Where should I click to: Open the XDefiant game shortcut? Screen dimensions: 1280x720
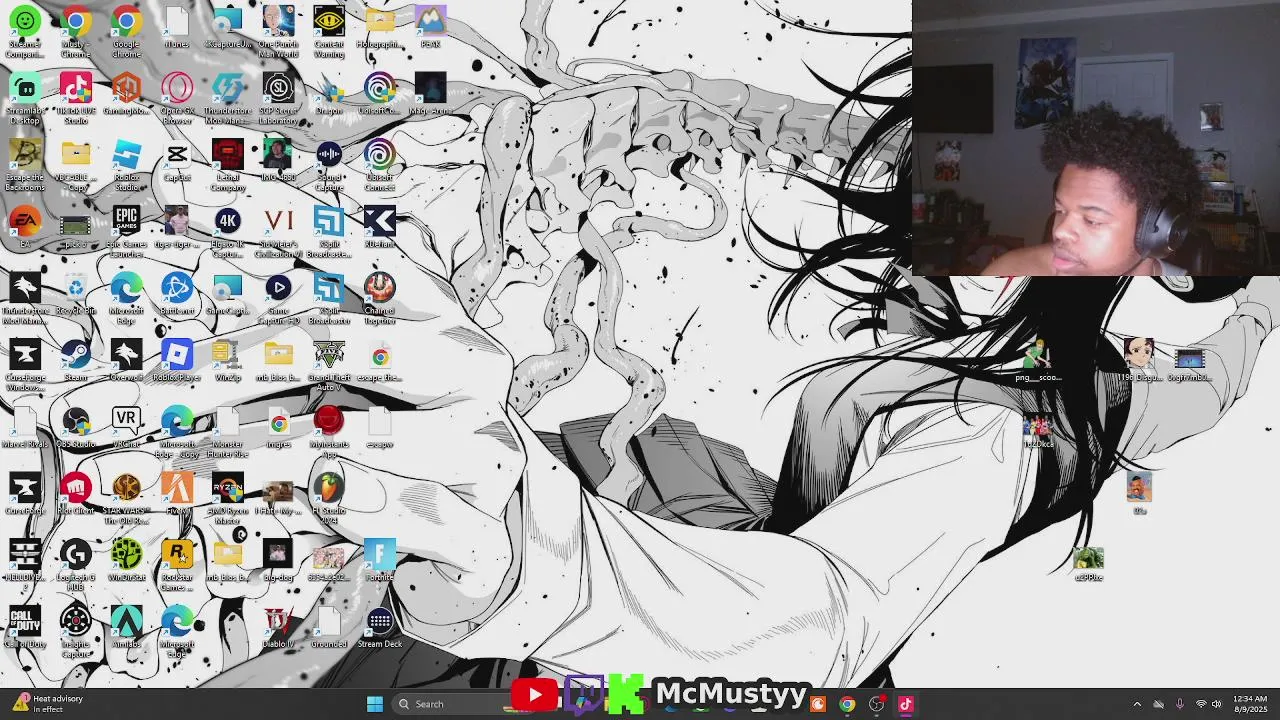[x=379, y=228]
